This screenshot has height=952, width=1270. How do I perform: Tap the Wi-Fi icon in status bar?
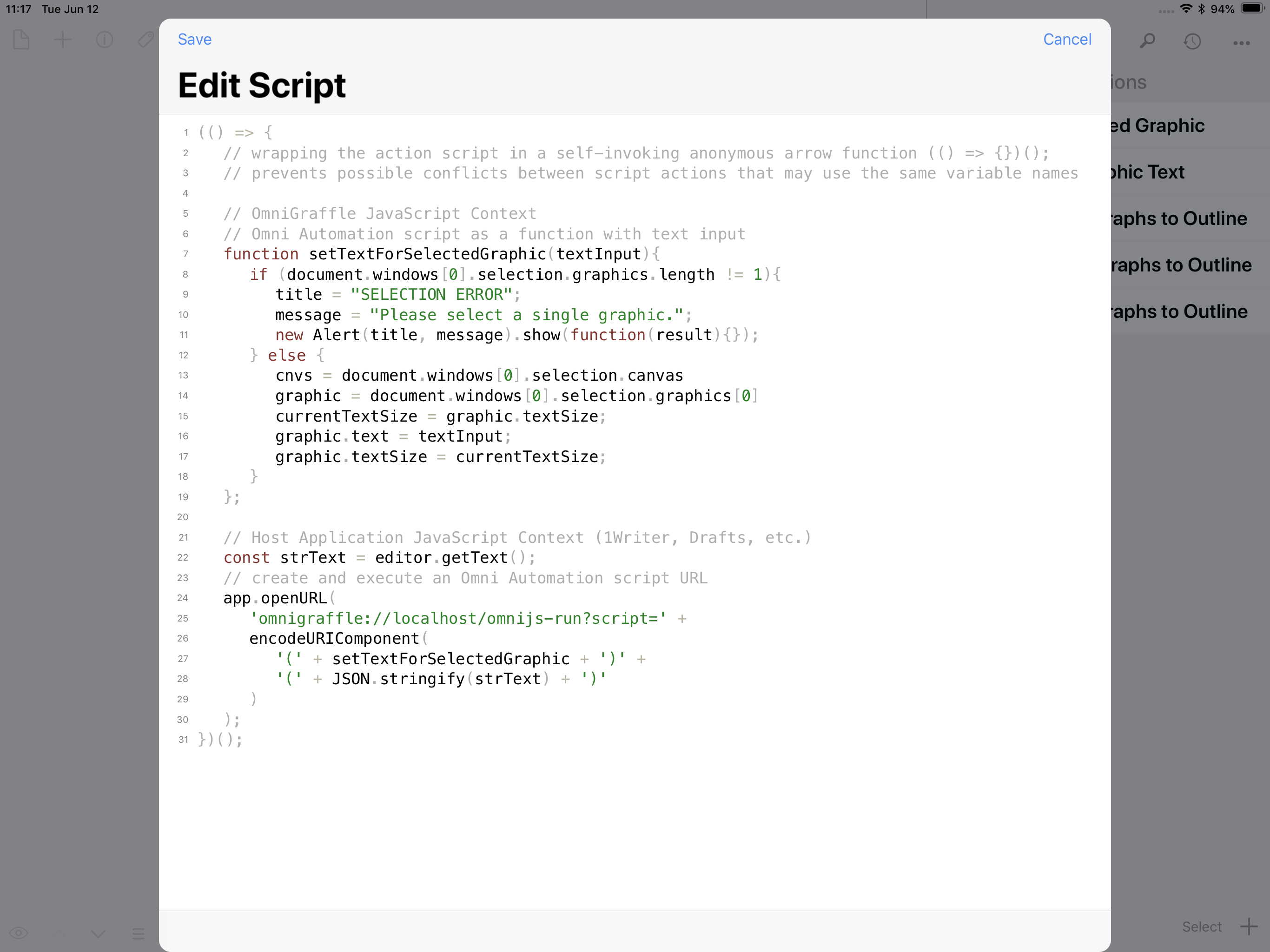1185,9
